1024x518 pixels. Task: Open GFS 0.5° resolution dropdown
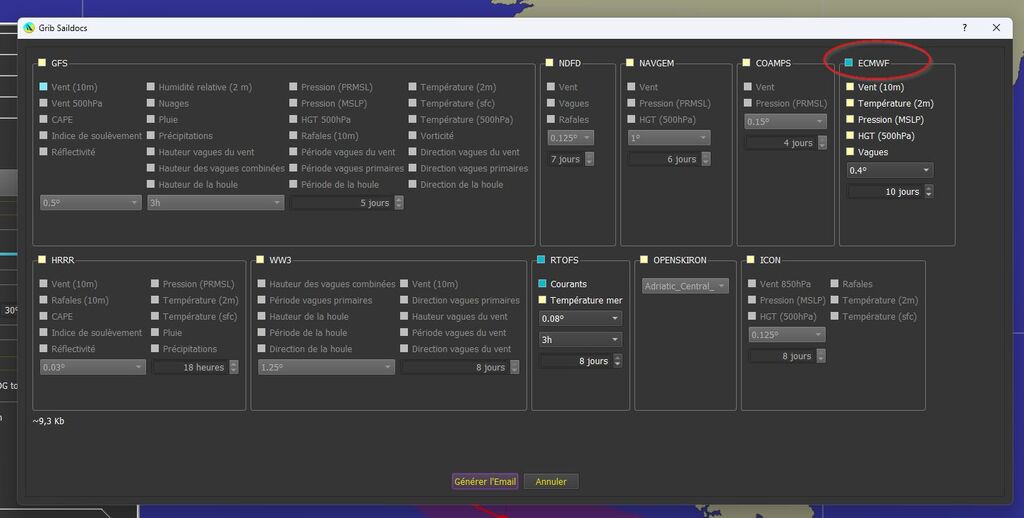[x=90, y=202]
